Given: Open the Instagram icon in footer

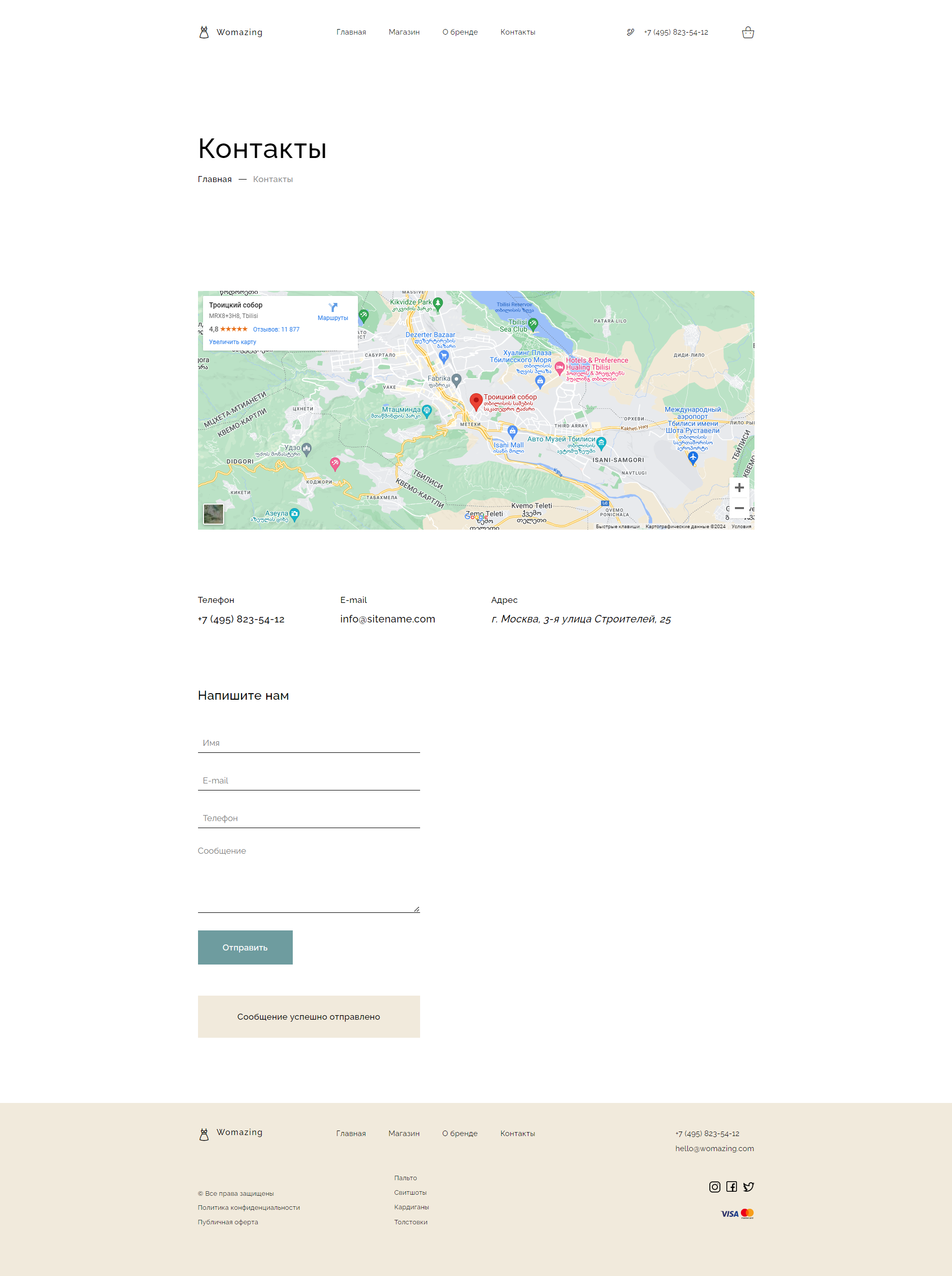Looking at the screenshot, I should click(x=714, y=1187).
